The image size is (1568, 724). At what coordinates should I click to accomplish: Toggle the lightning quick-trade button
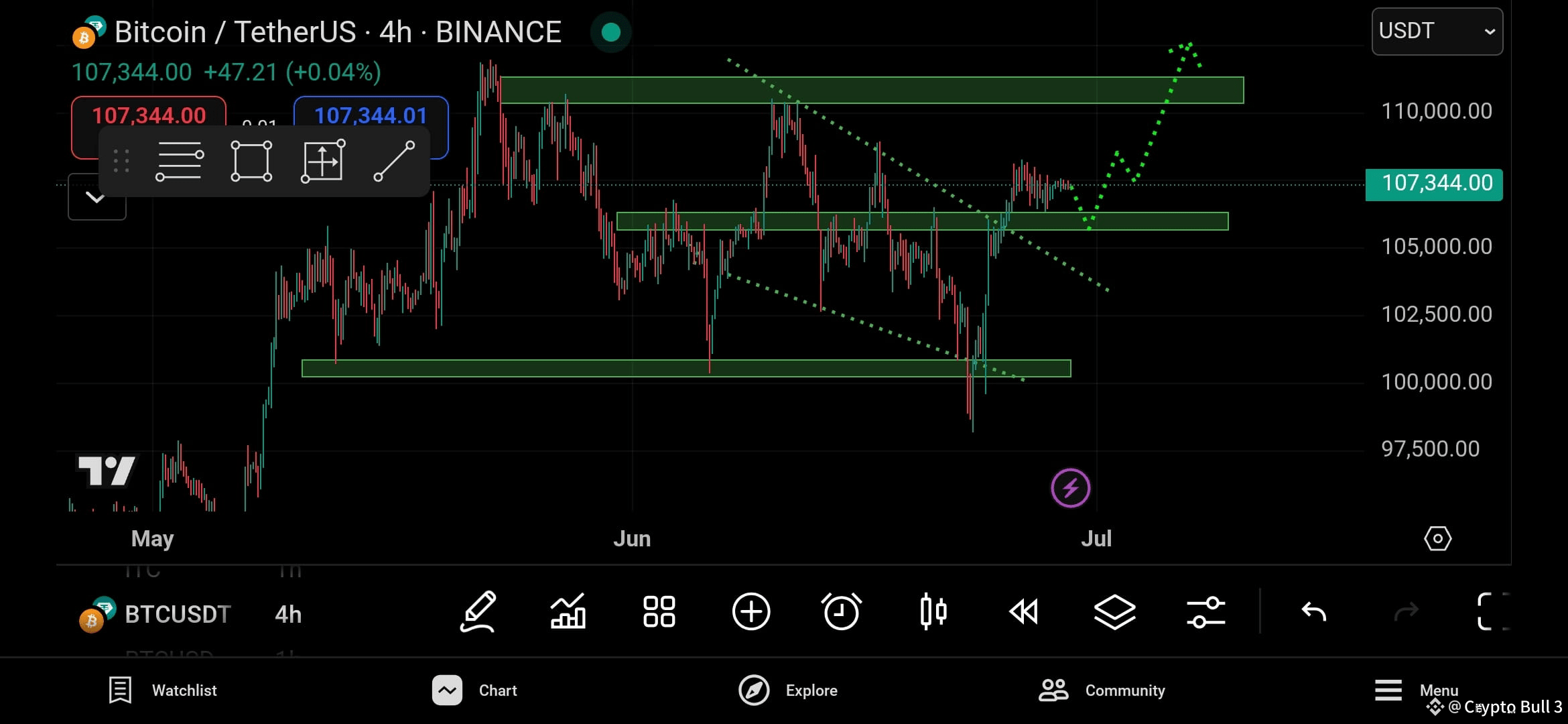[x=1071, y=488]
